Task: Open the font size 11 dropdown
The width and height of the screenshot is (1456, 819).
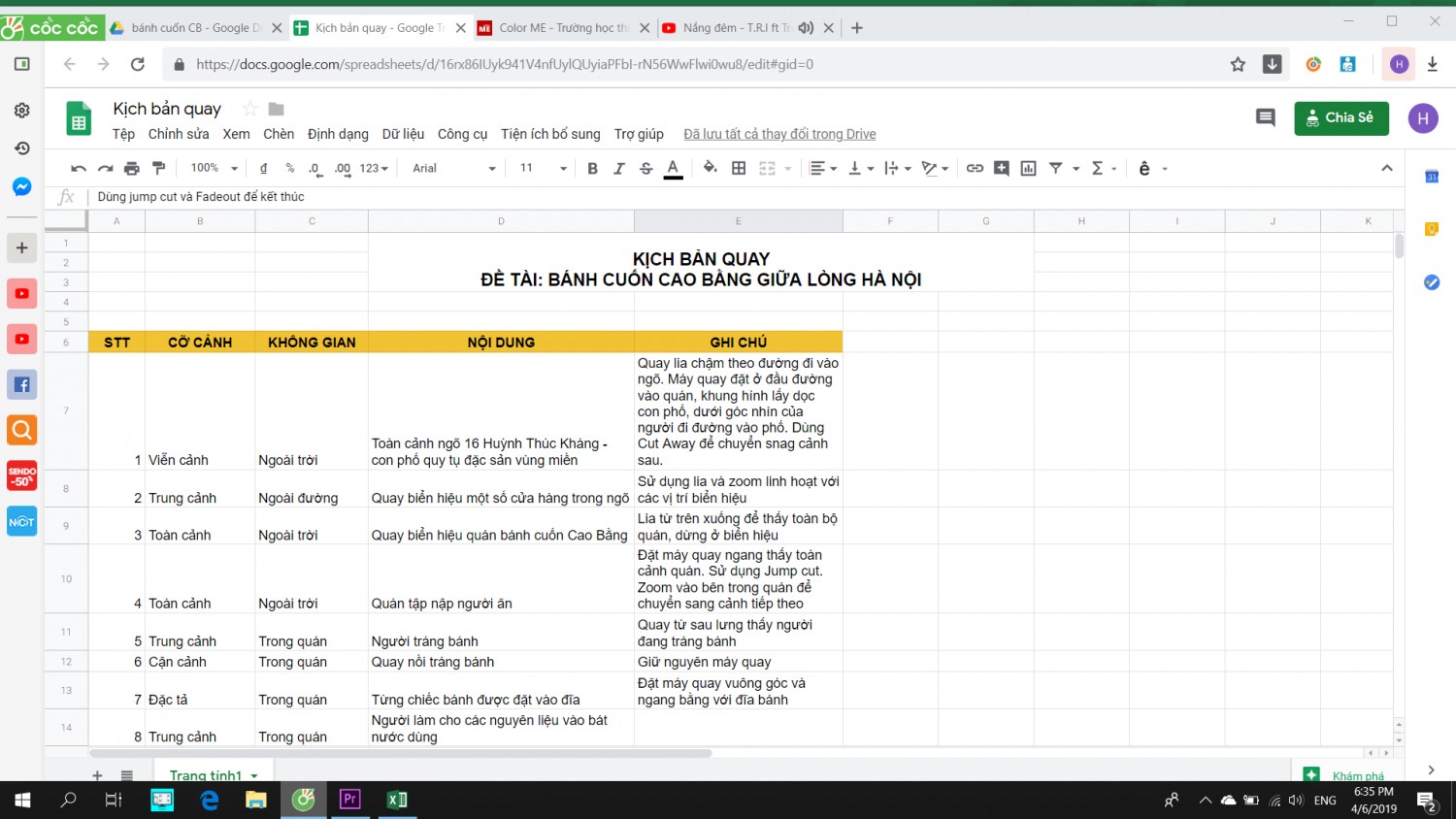Action: 543,169
